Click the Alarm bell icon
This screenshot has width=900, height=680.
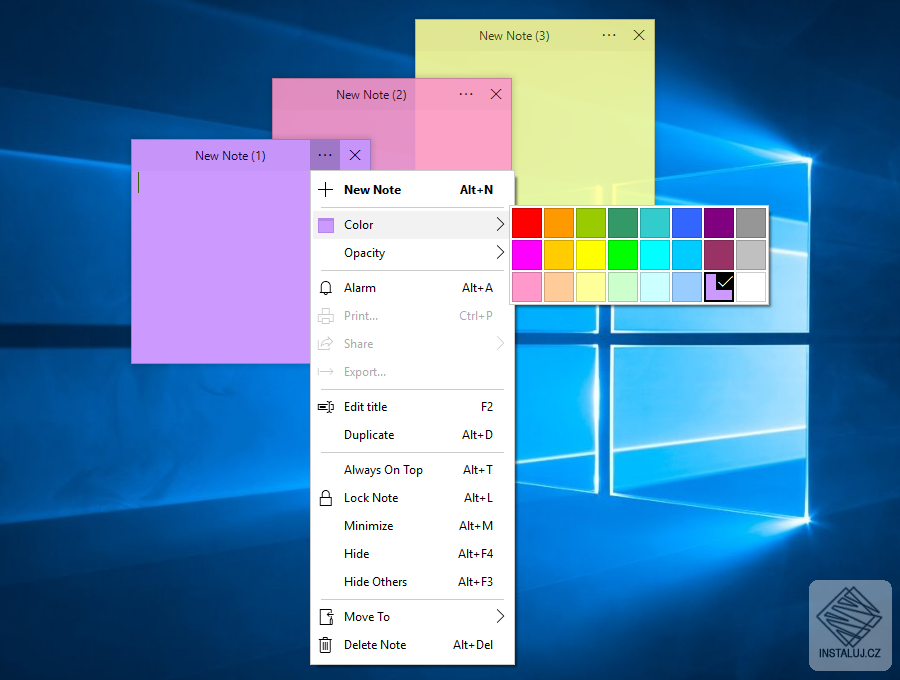click(x=325, y=288)
